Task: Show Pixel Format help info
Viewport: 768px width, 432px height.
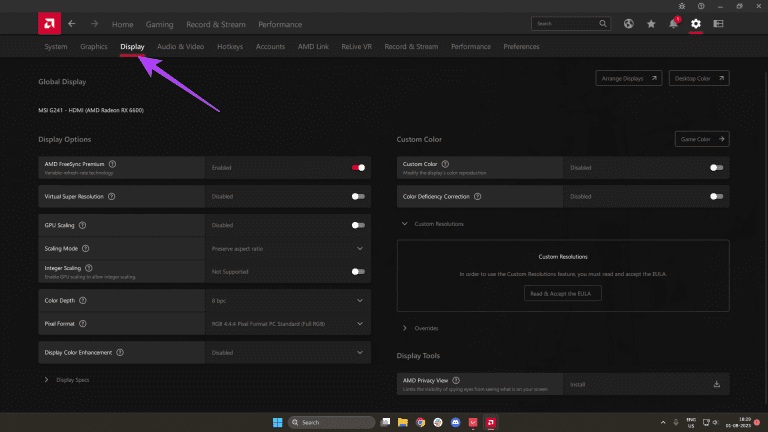Action: pos(83,324)
